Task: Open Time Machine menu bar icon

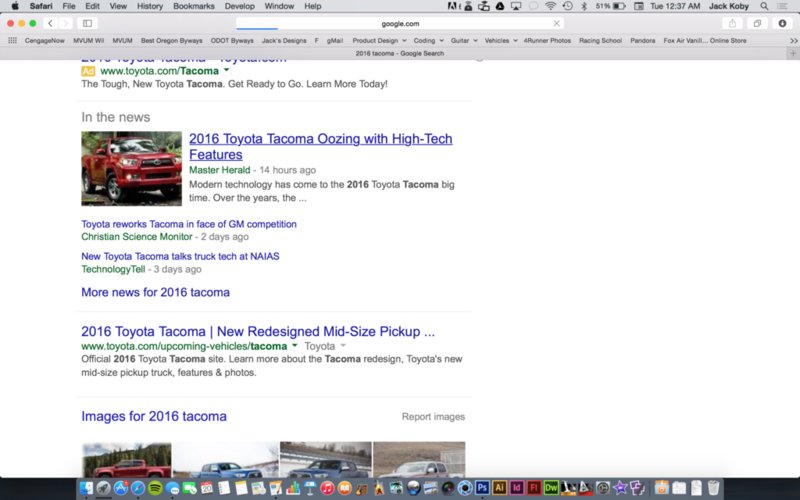Action: point(567,6)
